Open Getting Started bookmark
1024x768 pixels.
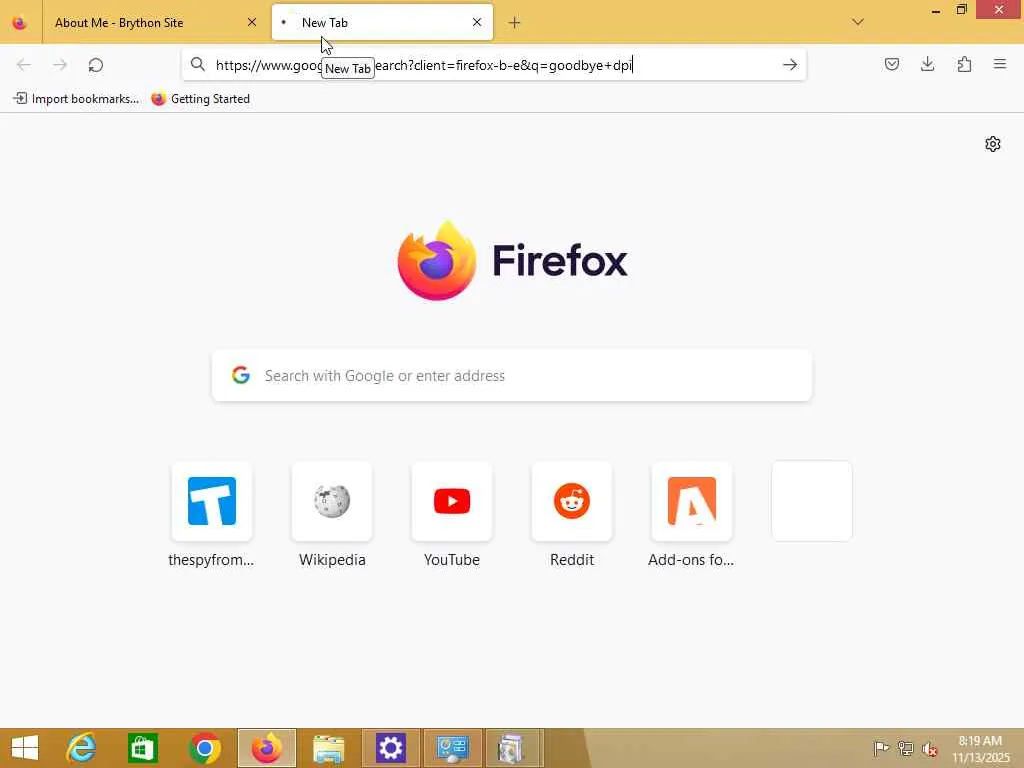click(200, 99)
